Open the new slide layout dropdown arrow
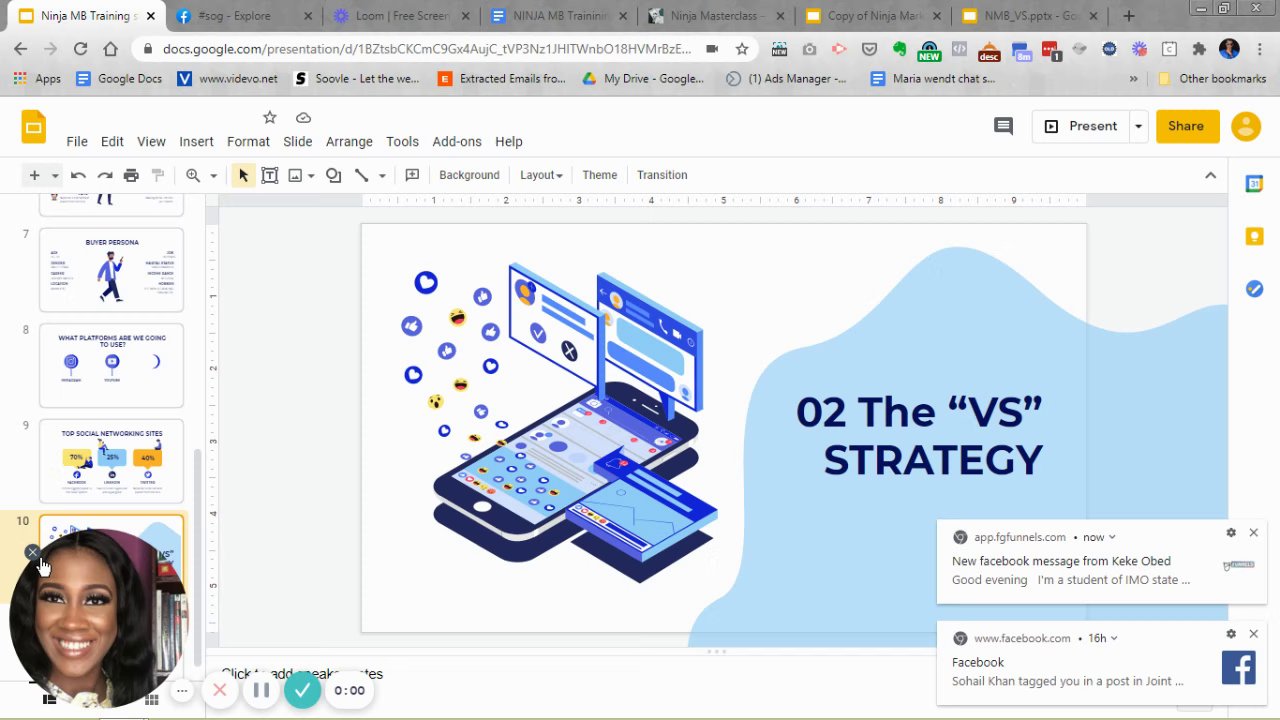Image resolution: width=1280 pixels, height=720 pixels. 55,176
